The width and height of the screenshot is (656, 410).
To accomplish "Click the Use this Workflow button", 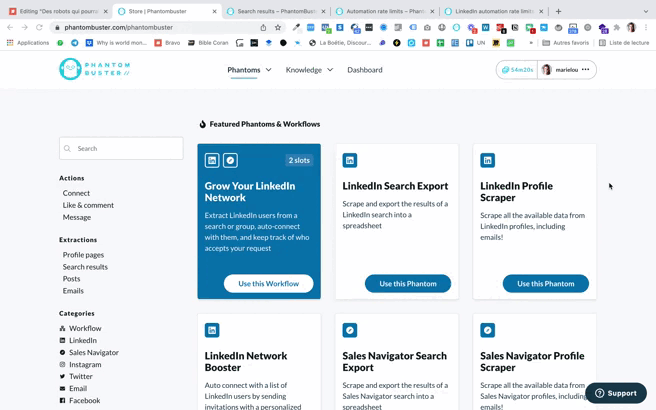I will 269,284.
